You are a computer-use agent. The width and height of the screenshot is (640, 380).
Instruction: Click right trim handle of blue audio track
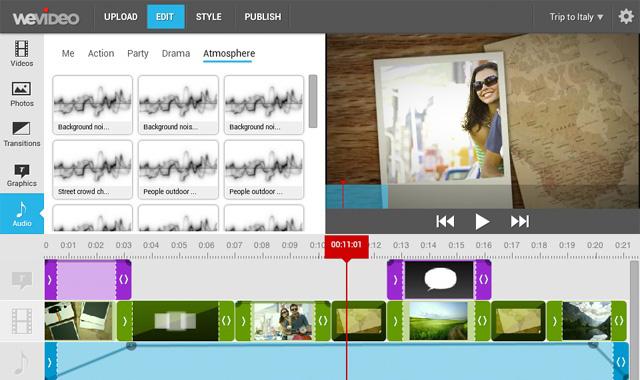(621, 362)
